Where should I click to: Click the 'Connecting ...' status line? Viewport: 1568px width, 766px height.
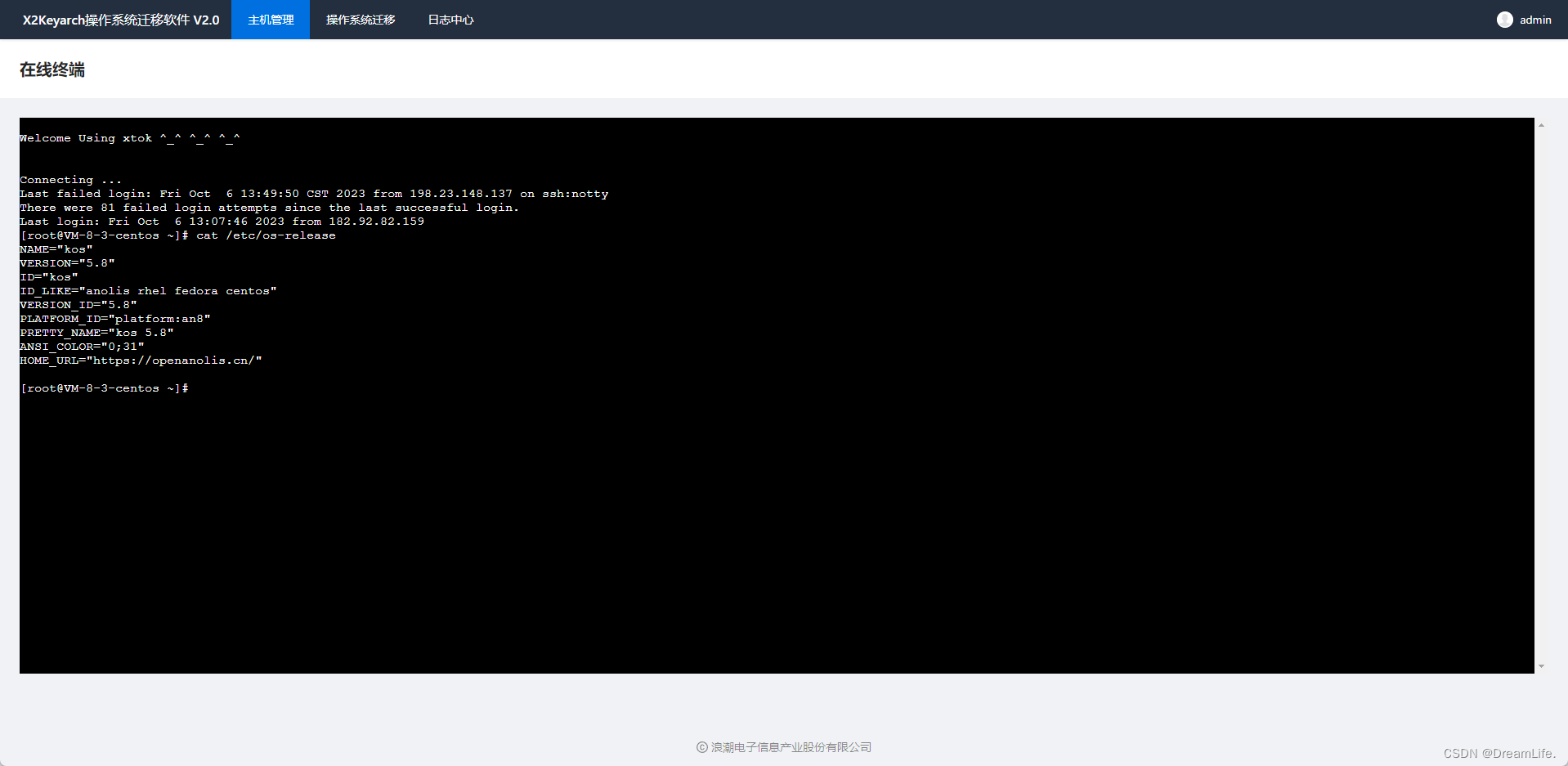coord(70,180)
